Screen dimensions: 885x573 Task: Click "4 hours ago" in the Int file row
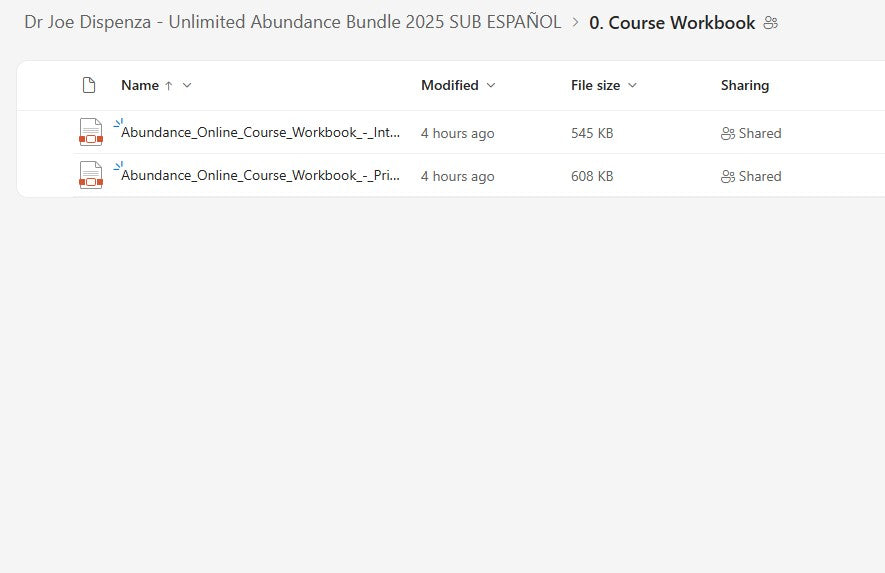(x=458, y=133)
